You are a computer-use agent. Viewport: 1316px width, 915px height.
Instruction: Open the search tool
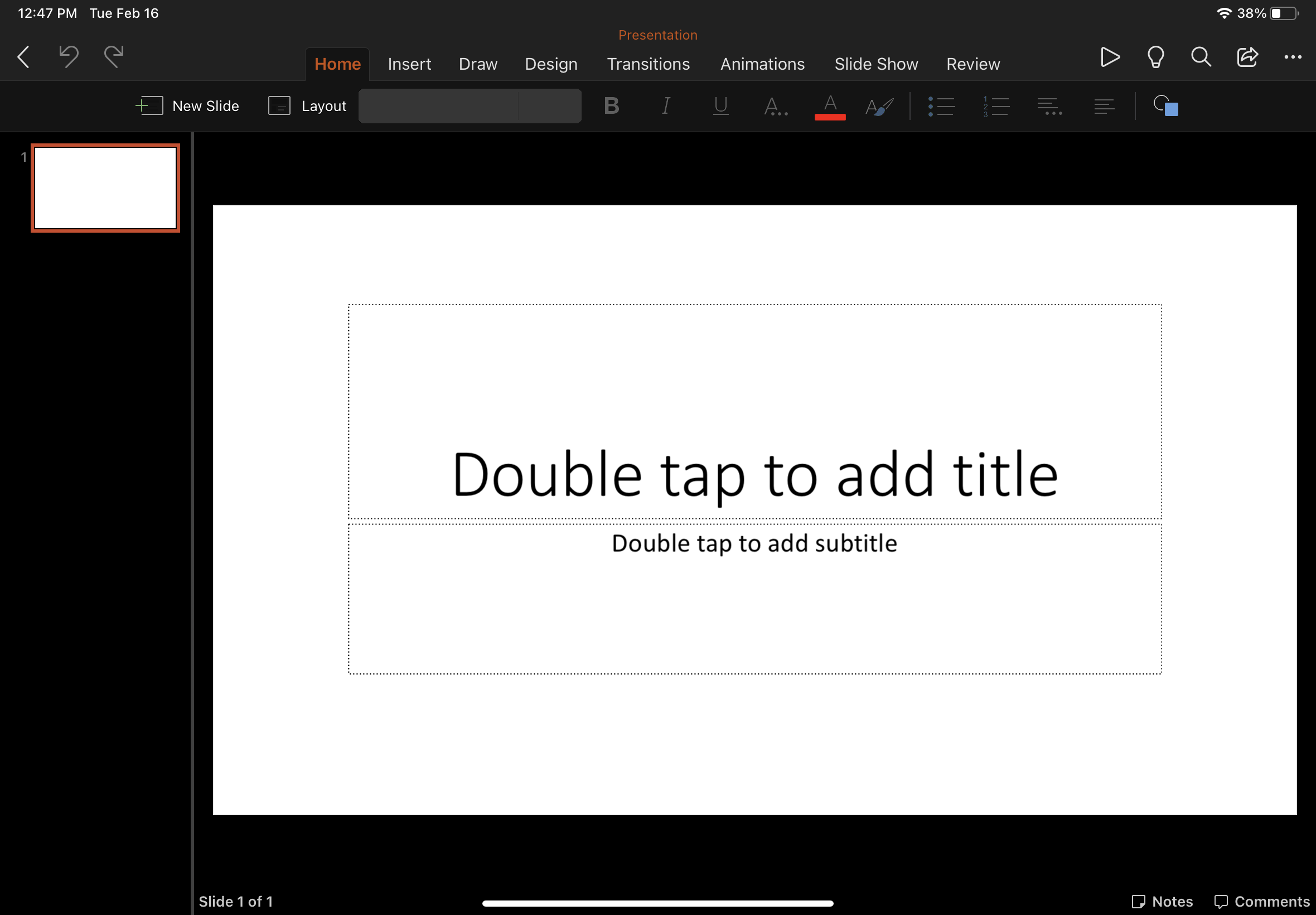point(1200,57)
